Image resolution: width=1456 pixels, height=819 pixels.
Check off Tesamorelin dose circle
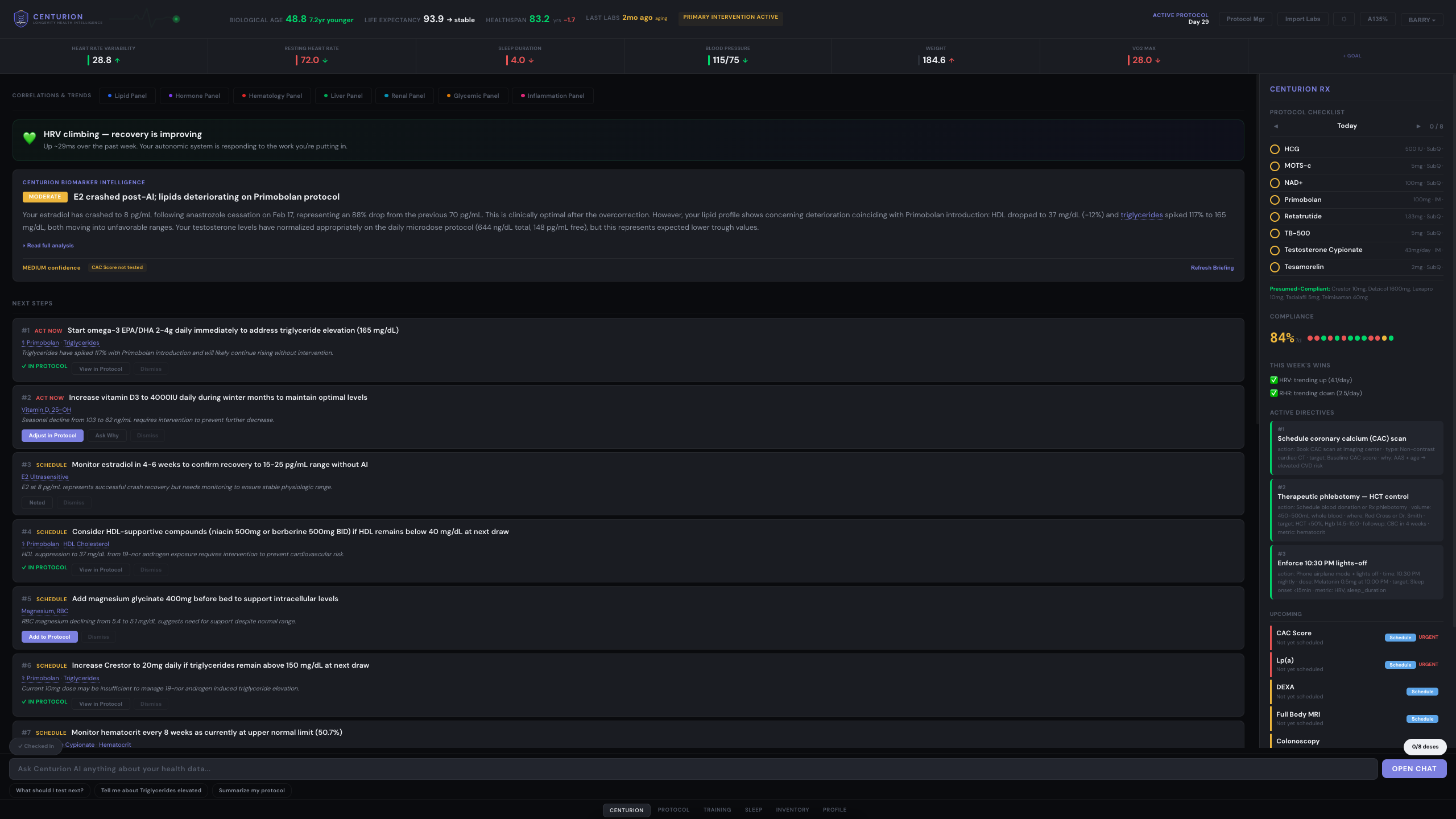point(1275,267)
